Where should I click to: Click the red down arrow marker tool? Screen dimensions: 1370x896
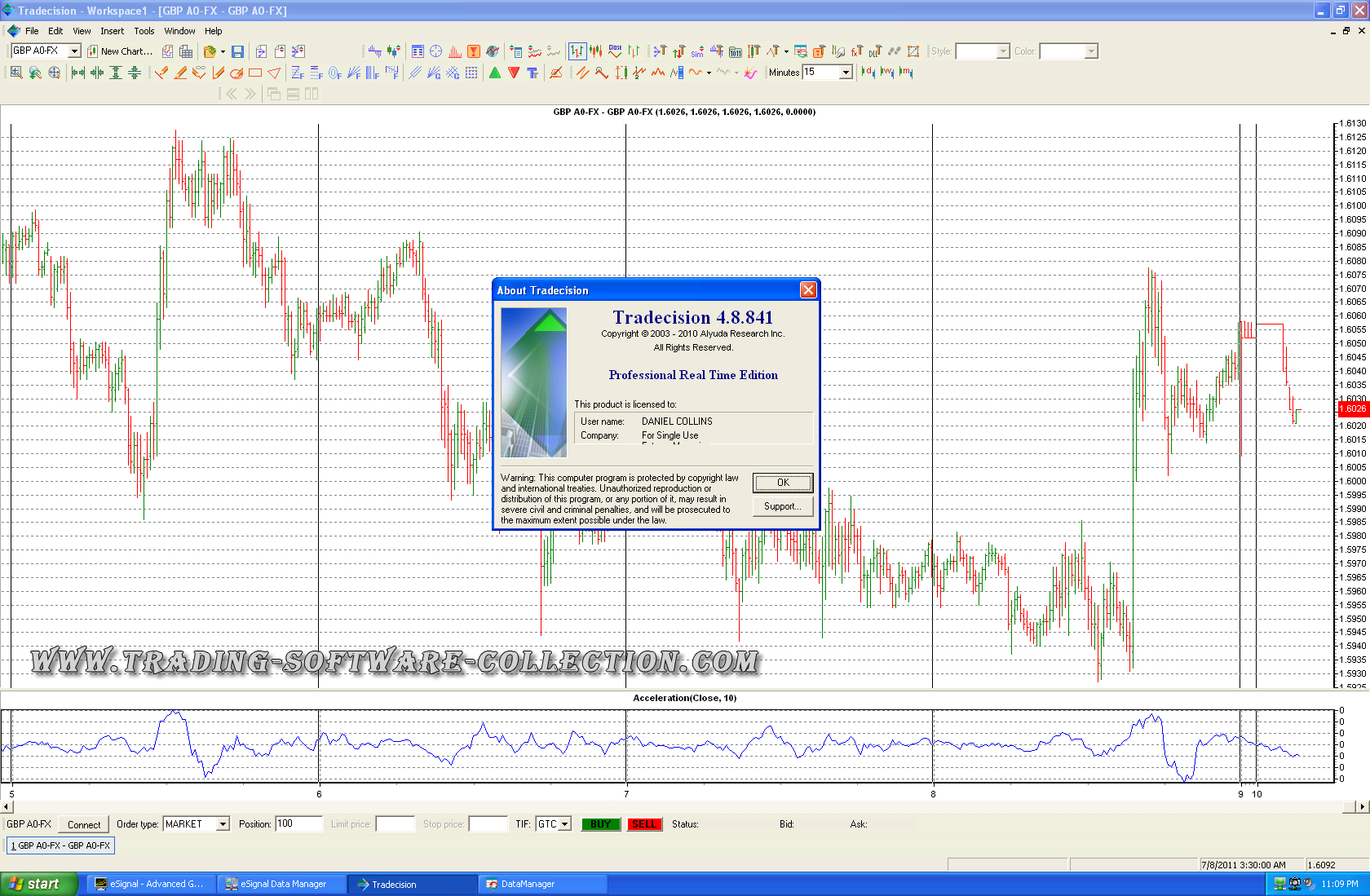coord(514,73)
